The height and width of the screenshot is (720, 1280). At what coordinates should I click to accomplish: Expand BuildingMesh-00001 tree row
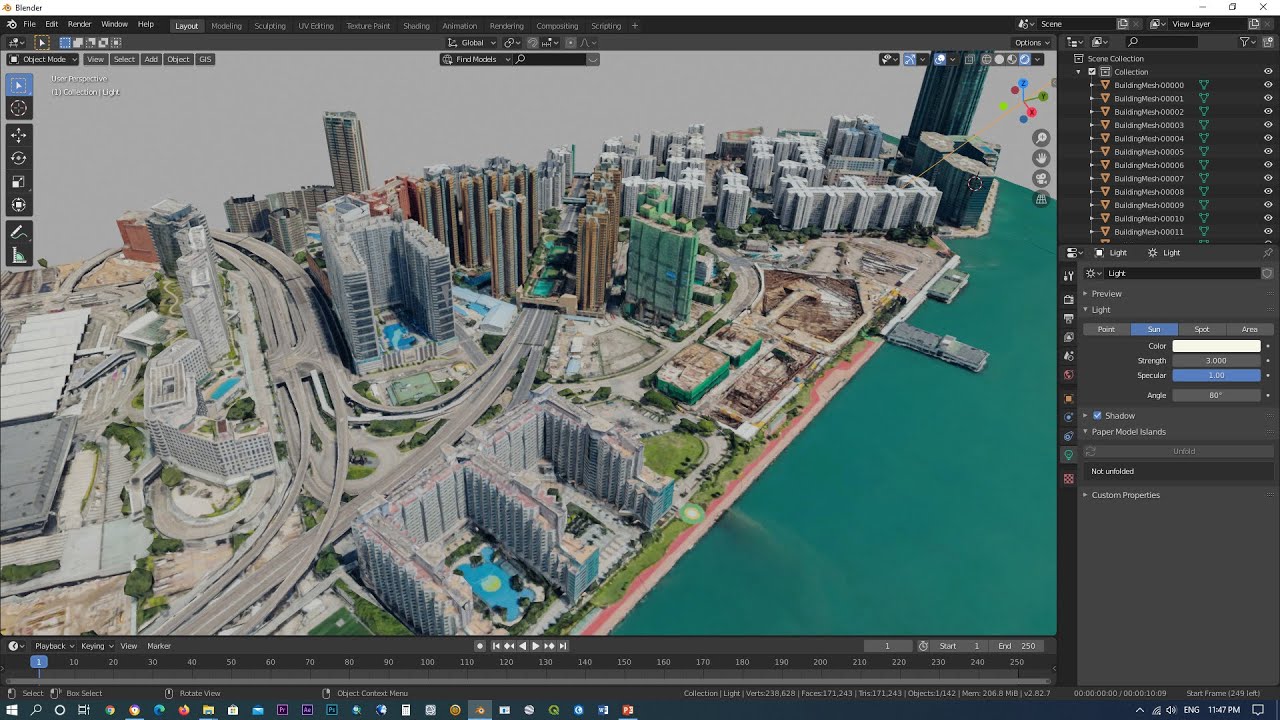1093,98
